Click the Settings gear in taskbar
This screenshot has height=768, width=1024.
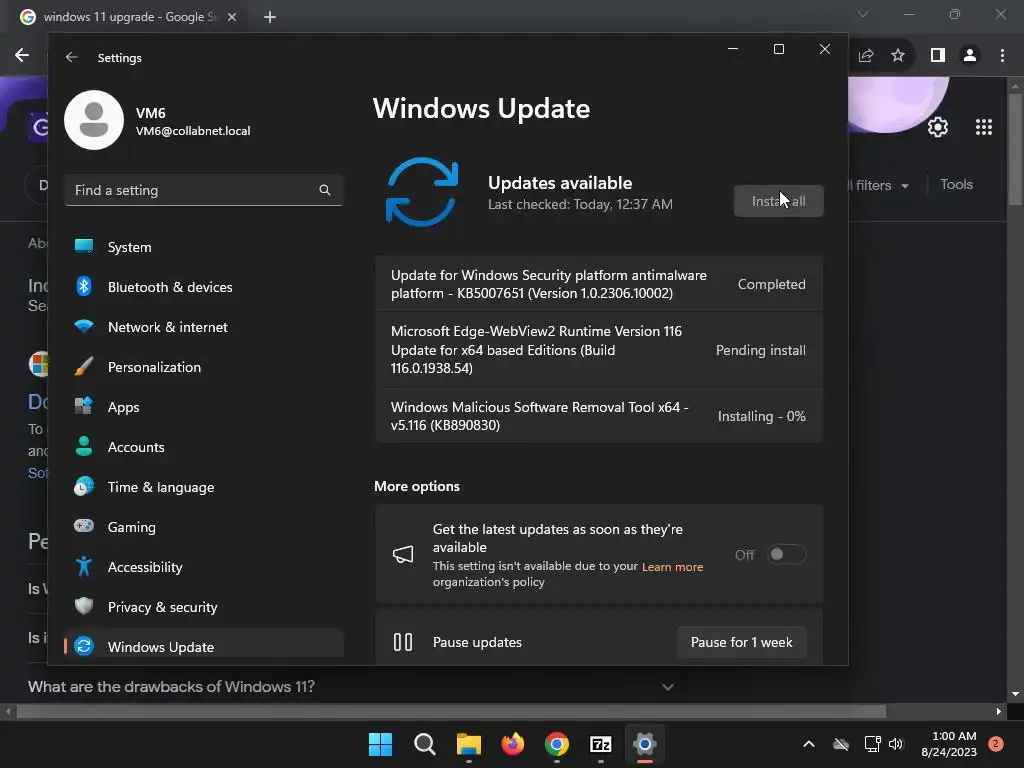[645, 744]
